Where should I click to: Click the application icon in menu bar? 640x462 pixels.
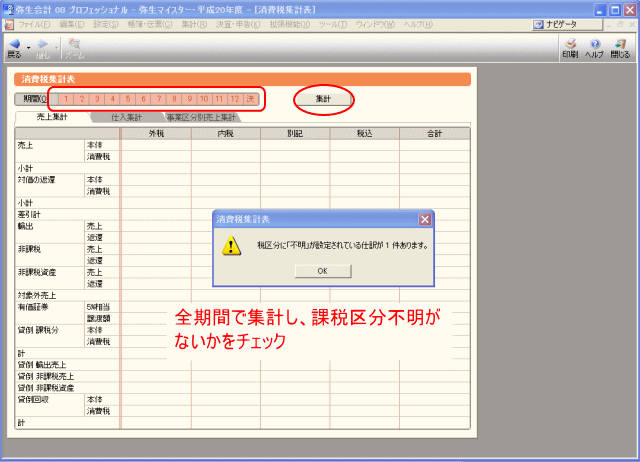(x=9, y=24)
